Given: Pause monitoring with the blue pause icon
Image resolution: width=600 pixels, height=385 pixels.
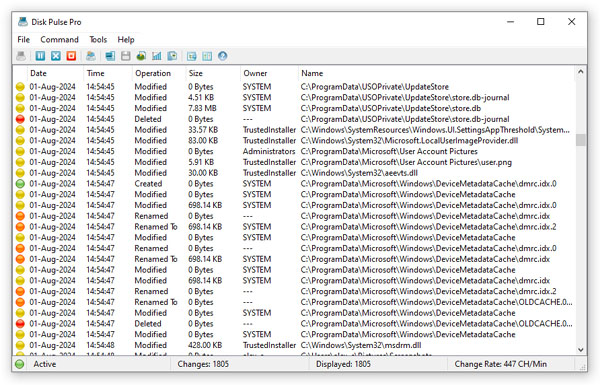Looking at the screenshot, I should tap(40, 56).
